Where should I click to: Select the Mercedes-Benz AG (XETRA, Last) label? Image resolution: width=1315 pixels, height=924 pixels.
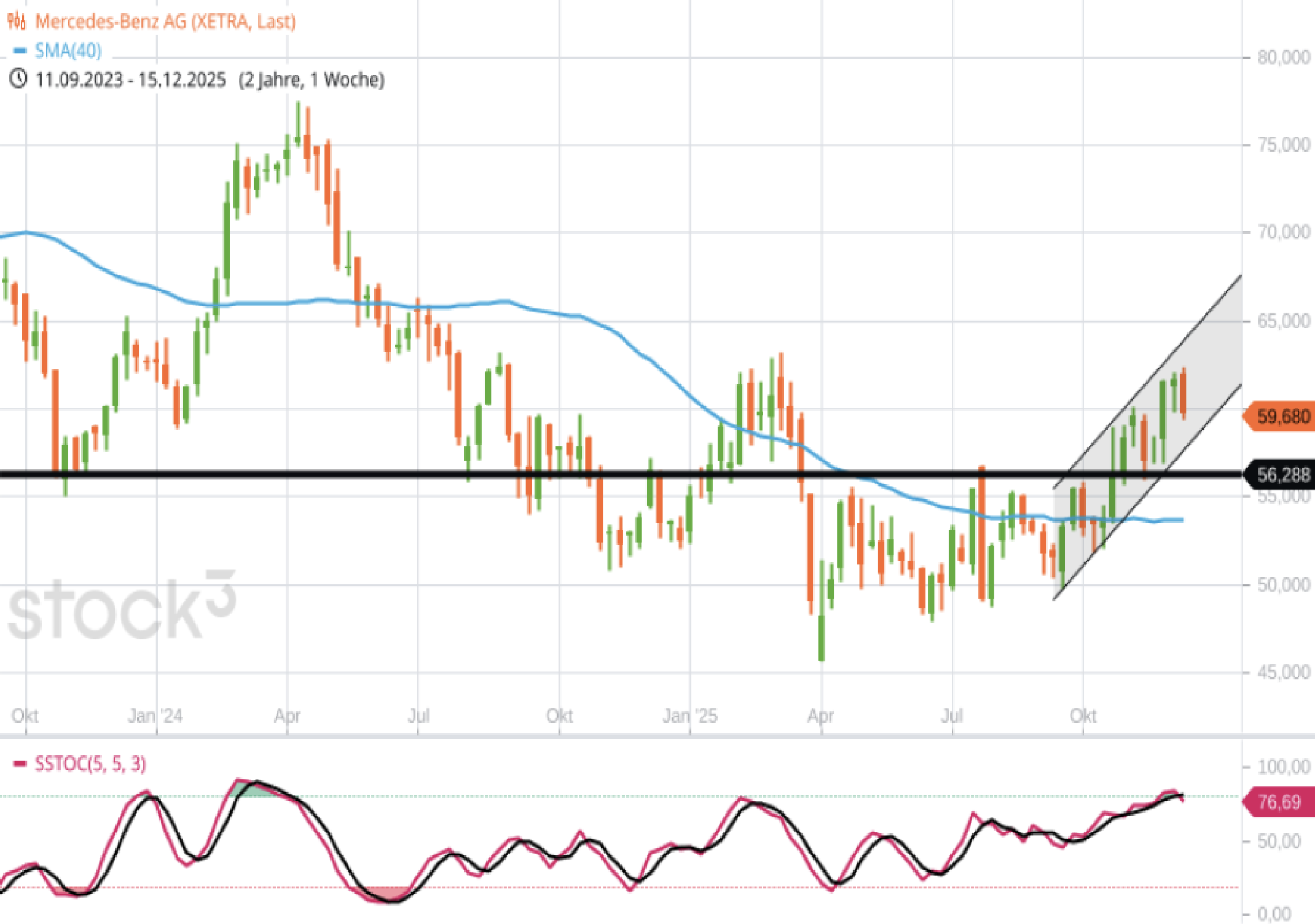tap(165, 22)
